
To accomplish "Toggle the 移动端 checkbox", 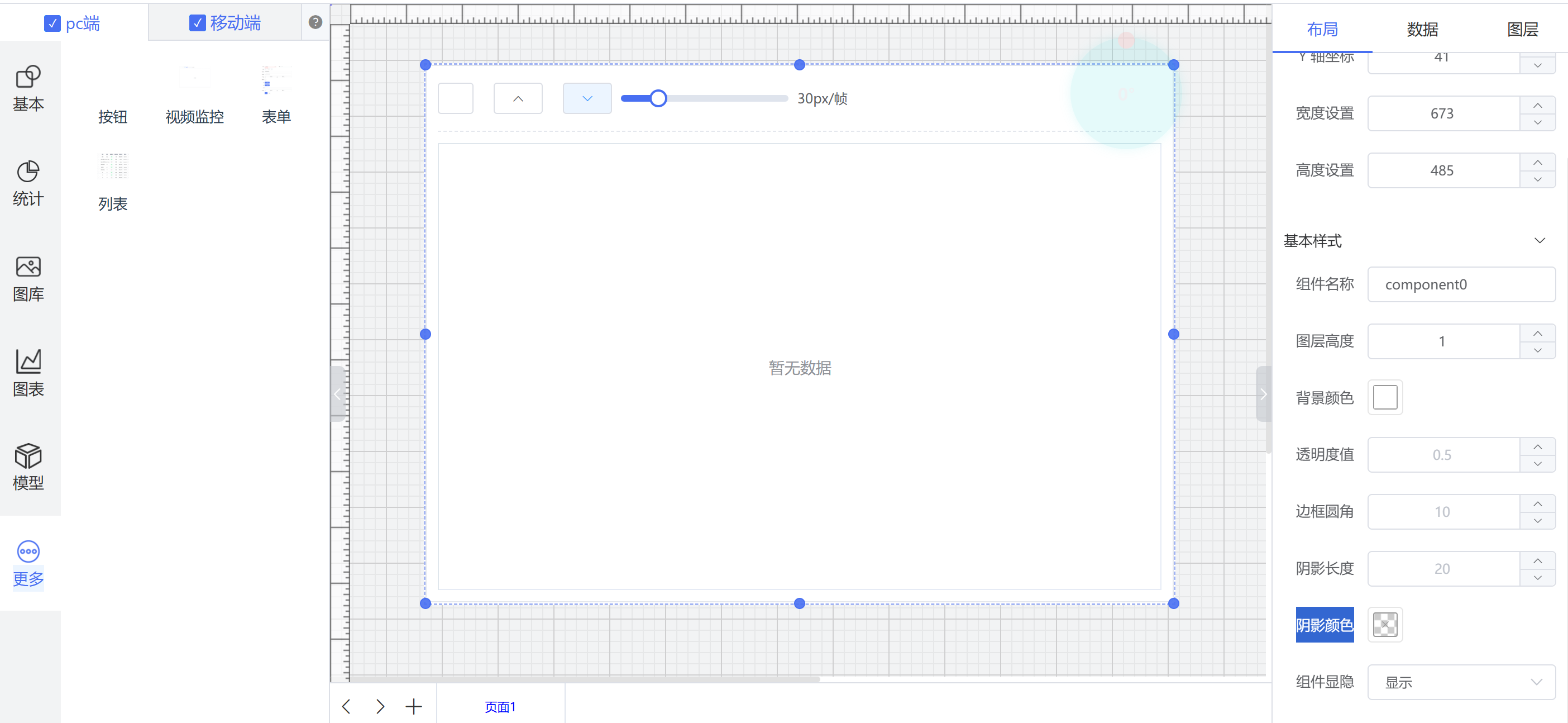I will [x=197, y=22].
